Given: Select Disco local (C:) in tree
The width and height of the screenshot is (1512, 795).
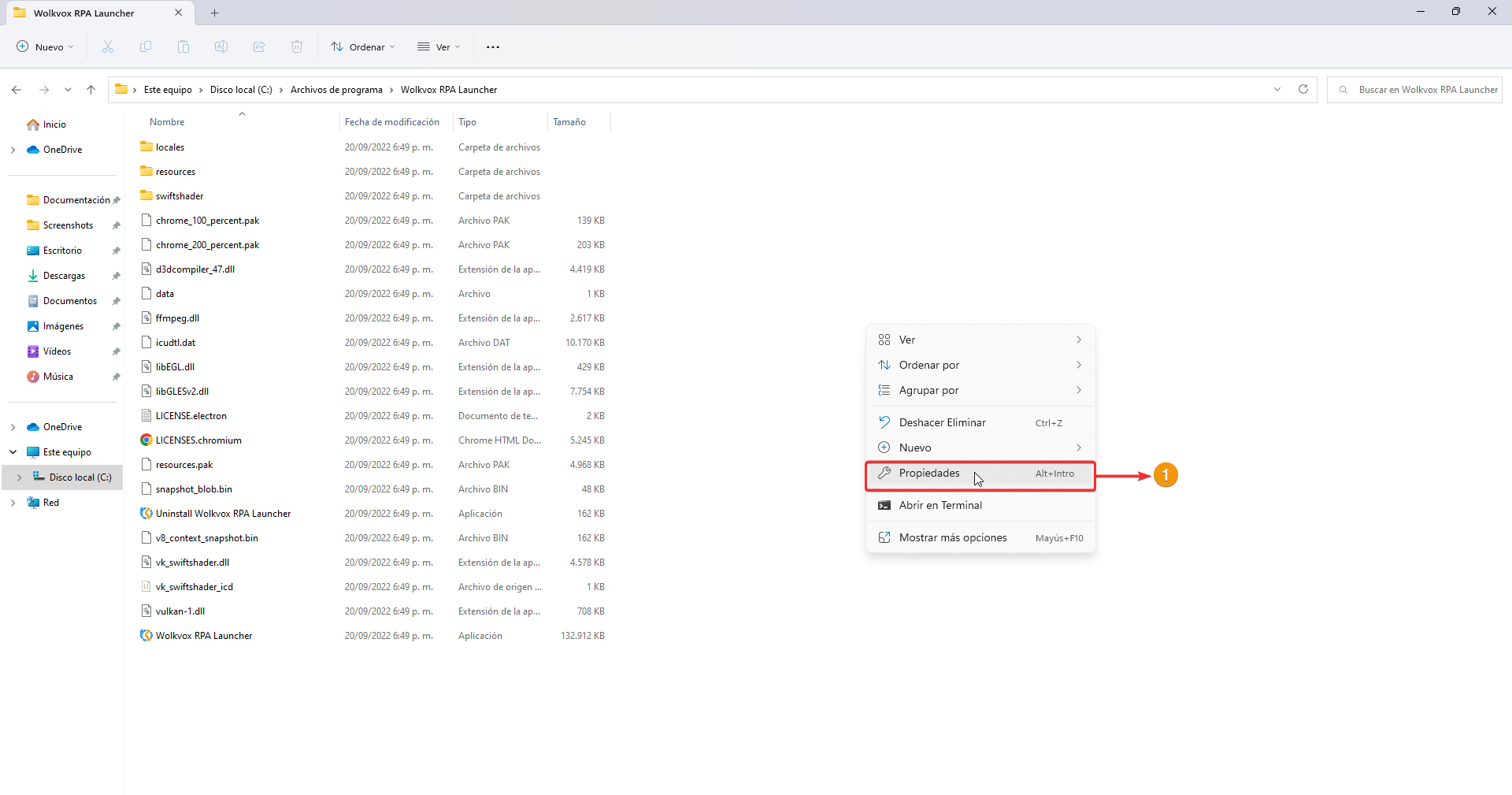Looking at the screenshot, I should [72, 477].
